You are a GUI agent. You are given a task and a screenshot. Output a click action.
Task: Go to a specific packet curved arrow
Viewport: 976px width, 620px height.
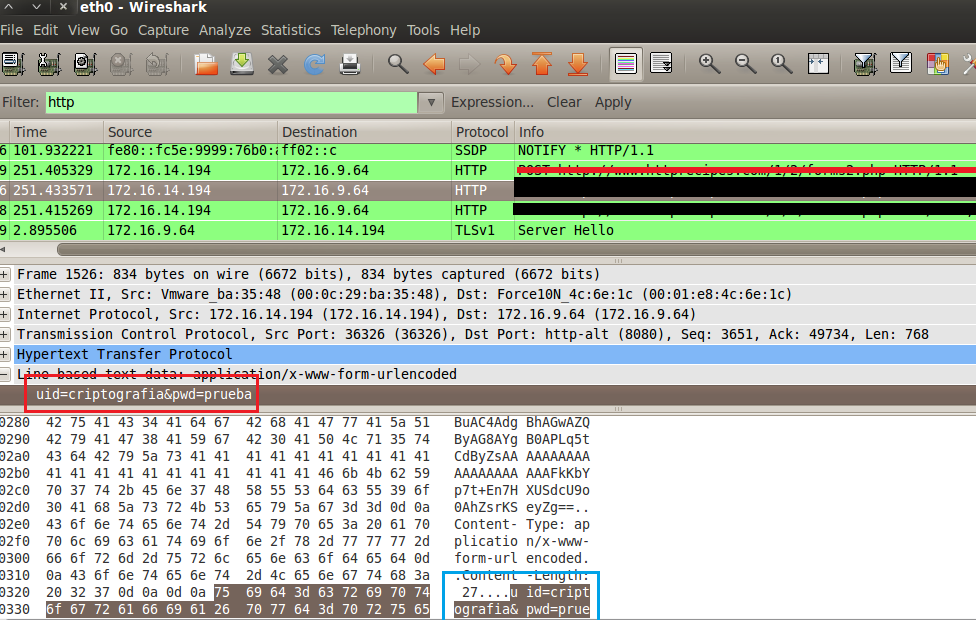coord(505,63)
